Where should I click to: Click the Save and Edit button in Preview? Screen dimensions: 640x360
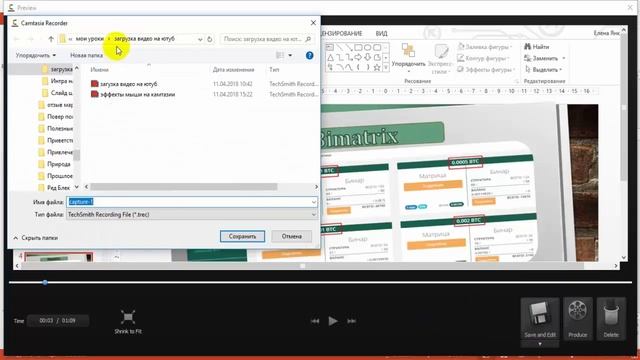point(540,318)
